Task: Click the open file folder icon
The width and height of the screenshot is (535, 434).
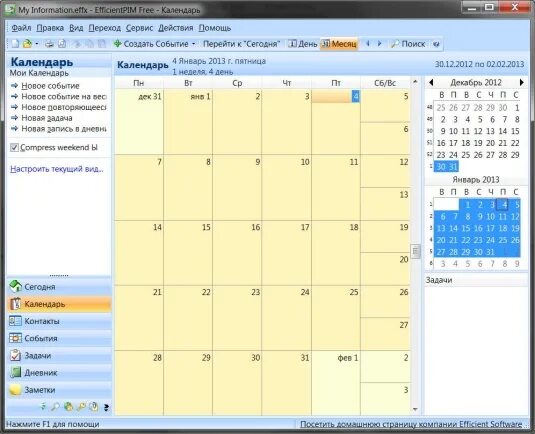Action: [x=27, y=44]
